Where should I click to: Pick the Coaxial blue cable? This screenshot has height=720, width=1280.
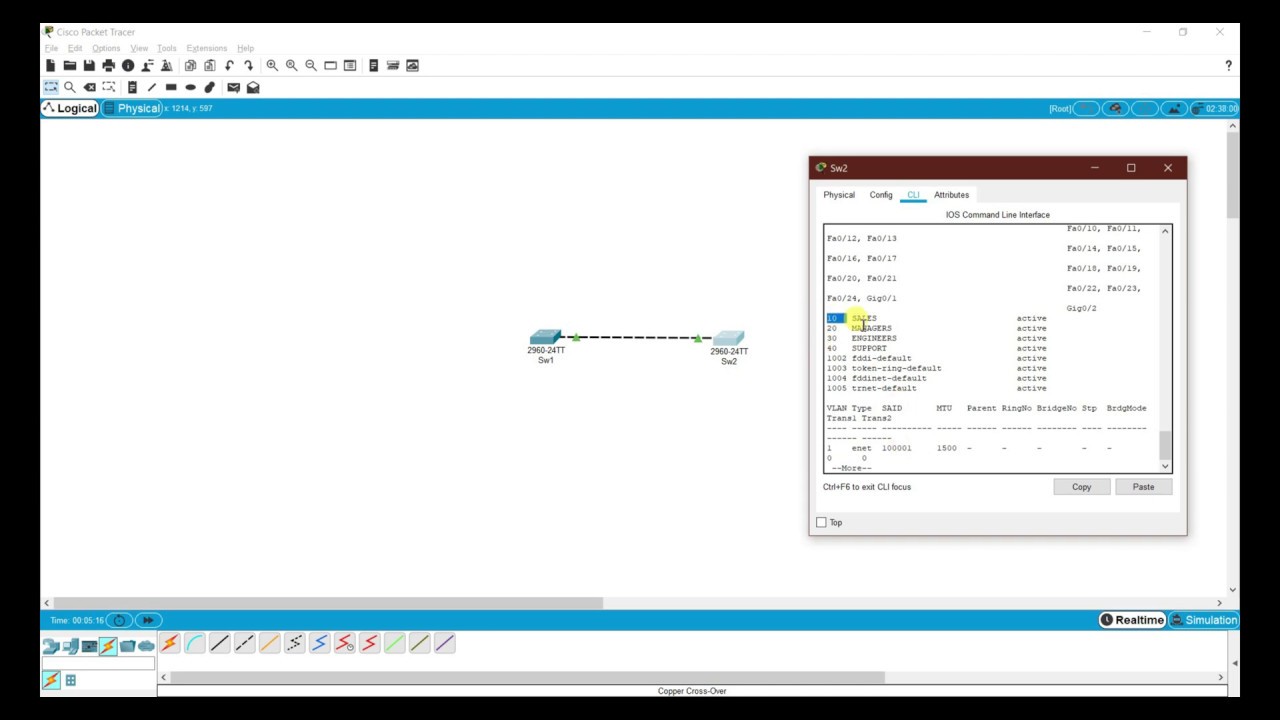(x=320, y=643)
